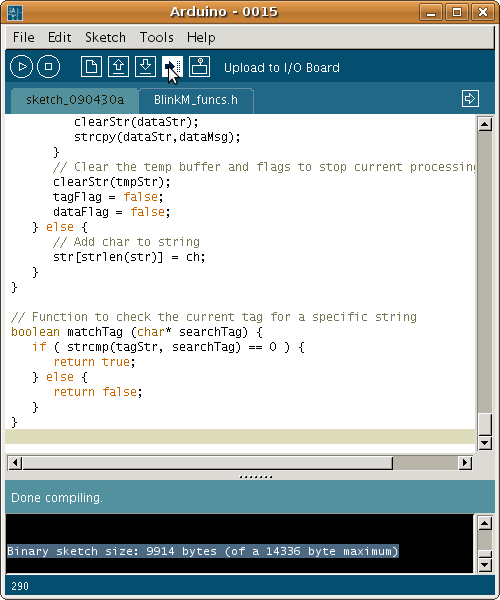Open the Edit menu
The width and height of the screenshot is (500, 600).
click(x=59, y=38)
